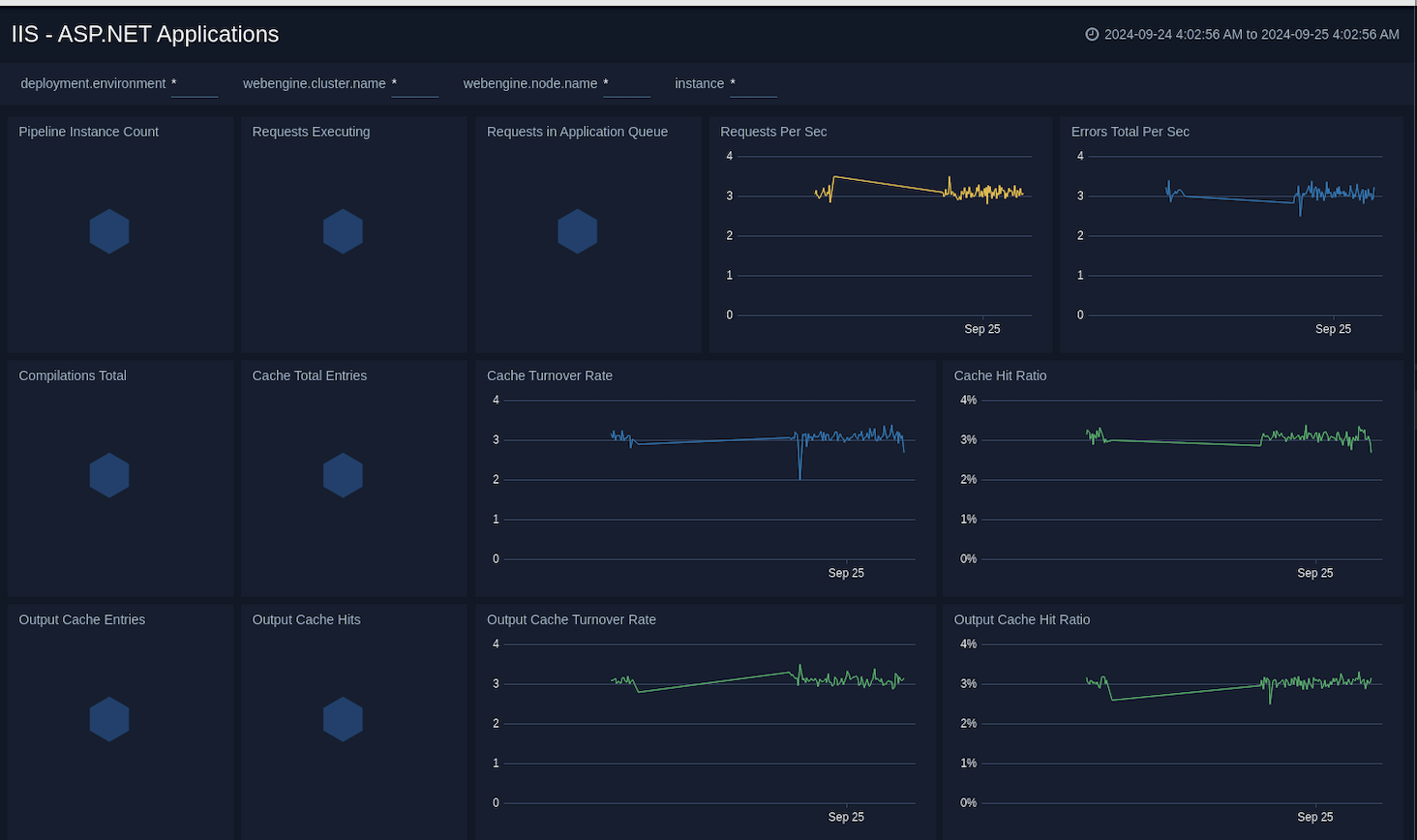Click the Cache Turnover Rate panel title

click(x=550, y=375)
